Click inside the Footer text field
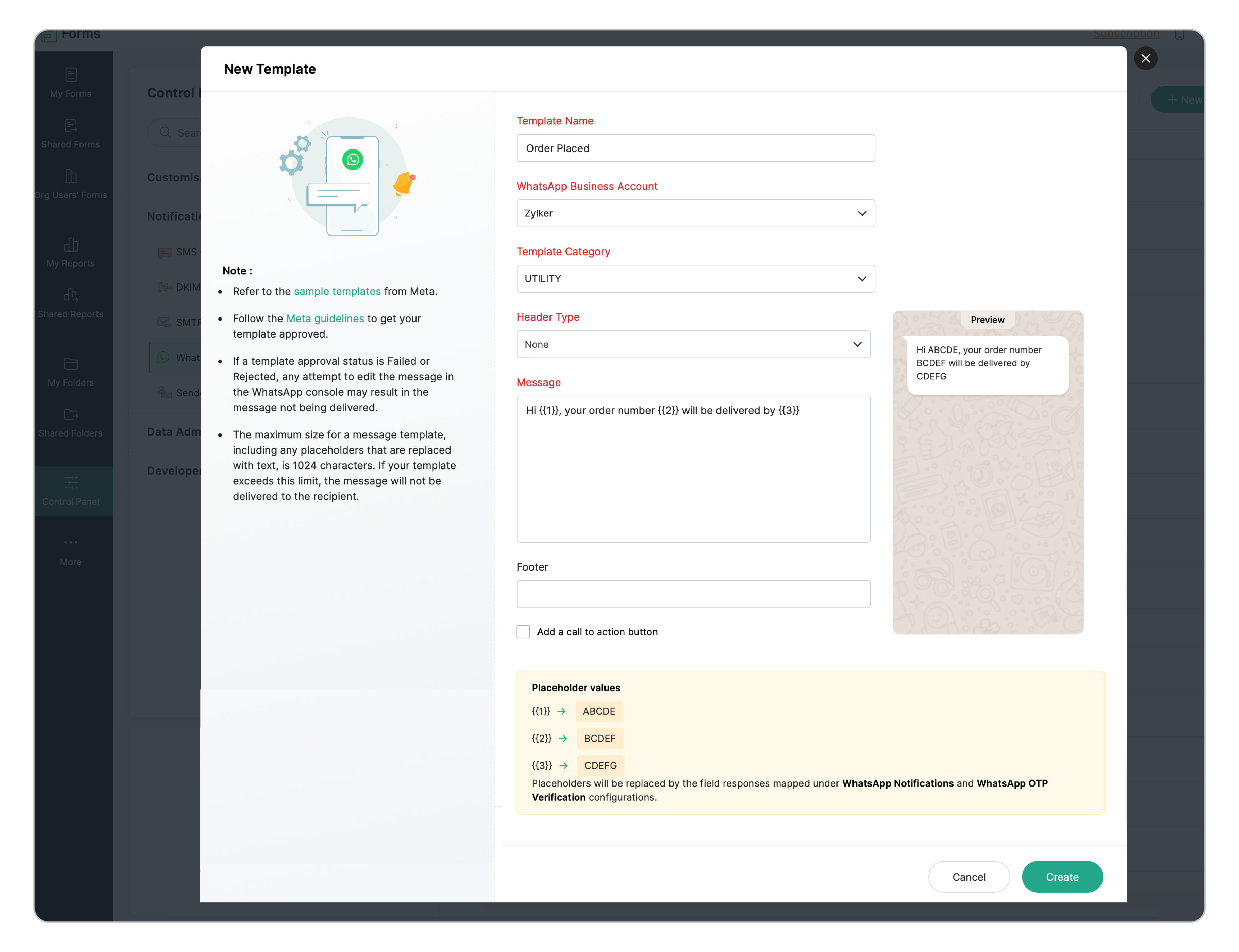Screen dimensions: 1239x952 (x=693, y=595)
